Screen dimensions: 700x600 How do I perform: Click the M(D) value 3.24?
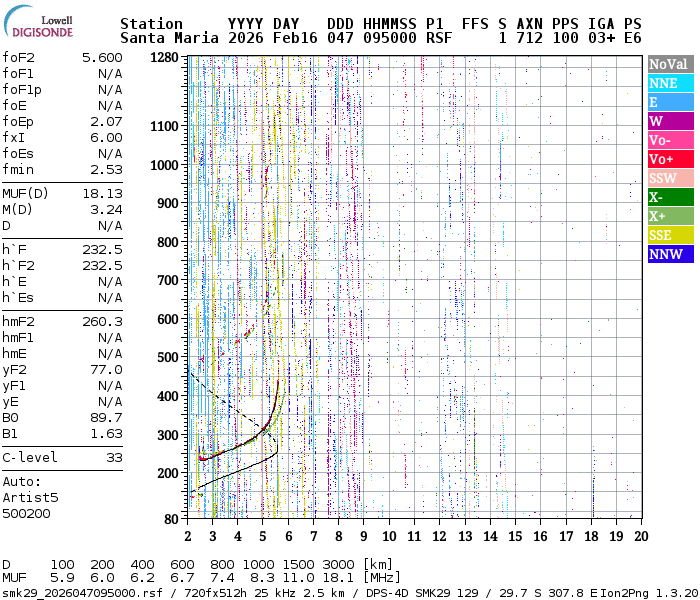coord(106,209)
